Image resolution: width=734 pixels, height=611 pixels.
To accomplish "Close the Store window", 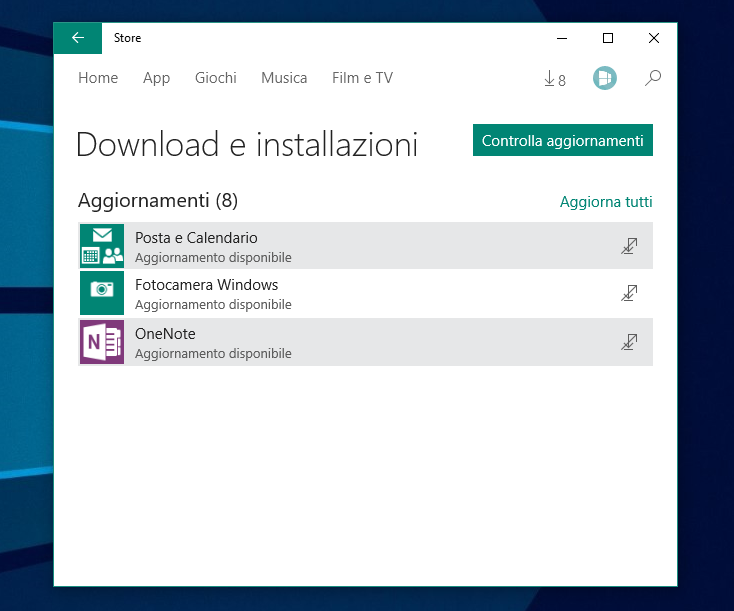I will [x=654, y=38].
